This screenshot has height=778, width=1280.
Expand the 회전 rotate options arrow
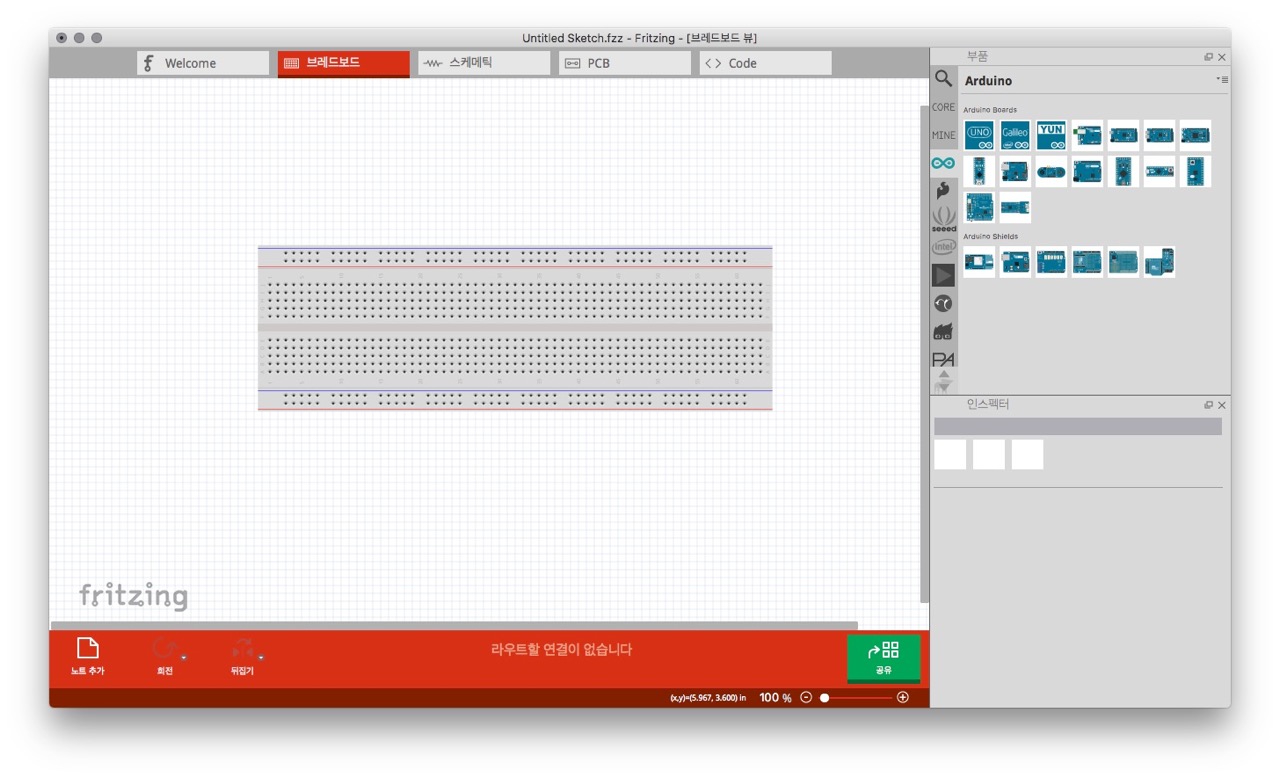click(x=184, y=657)
